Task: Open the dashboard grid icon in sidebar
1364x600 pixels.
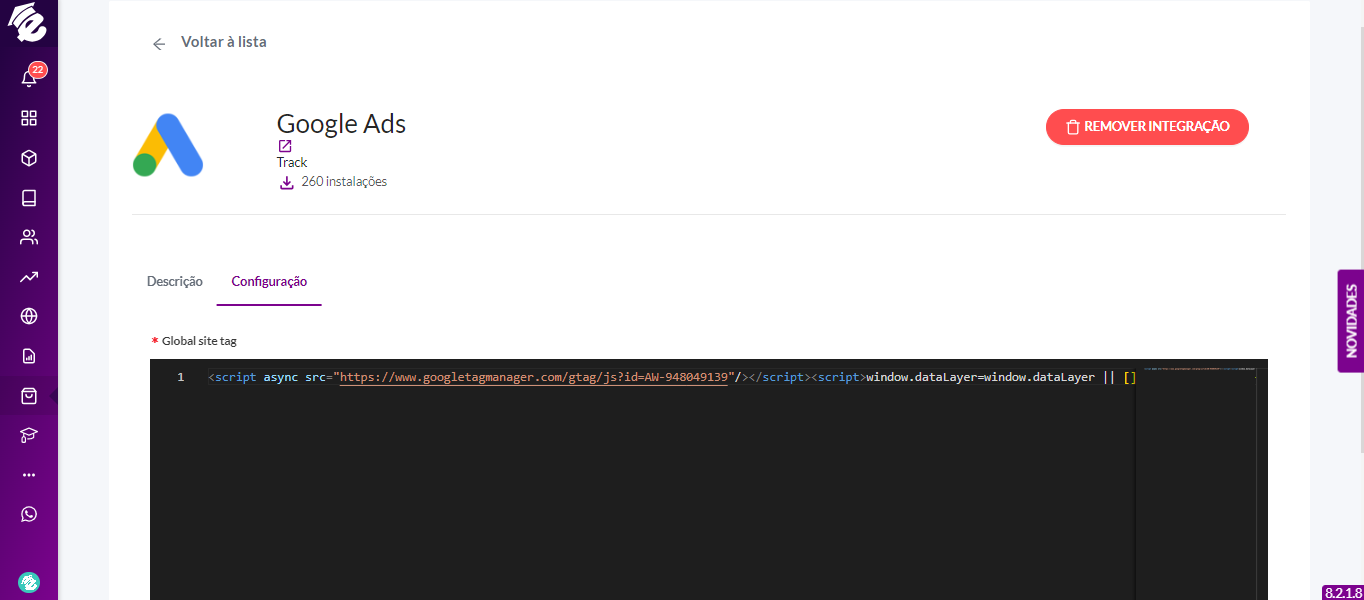Action: tap(29, 118)
